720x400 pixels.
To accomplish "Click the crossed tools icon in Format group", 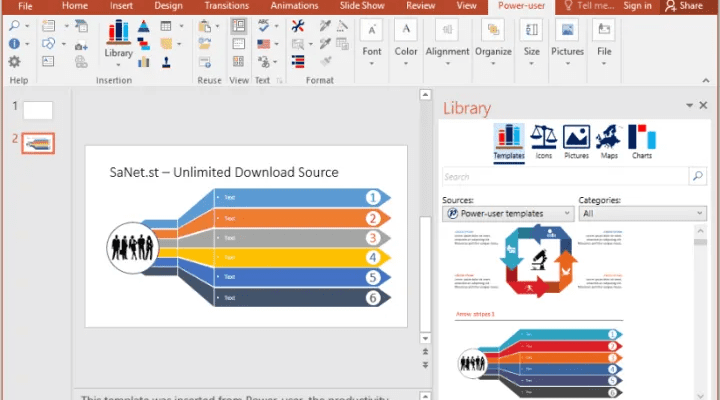I will tap(298, 26).
